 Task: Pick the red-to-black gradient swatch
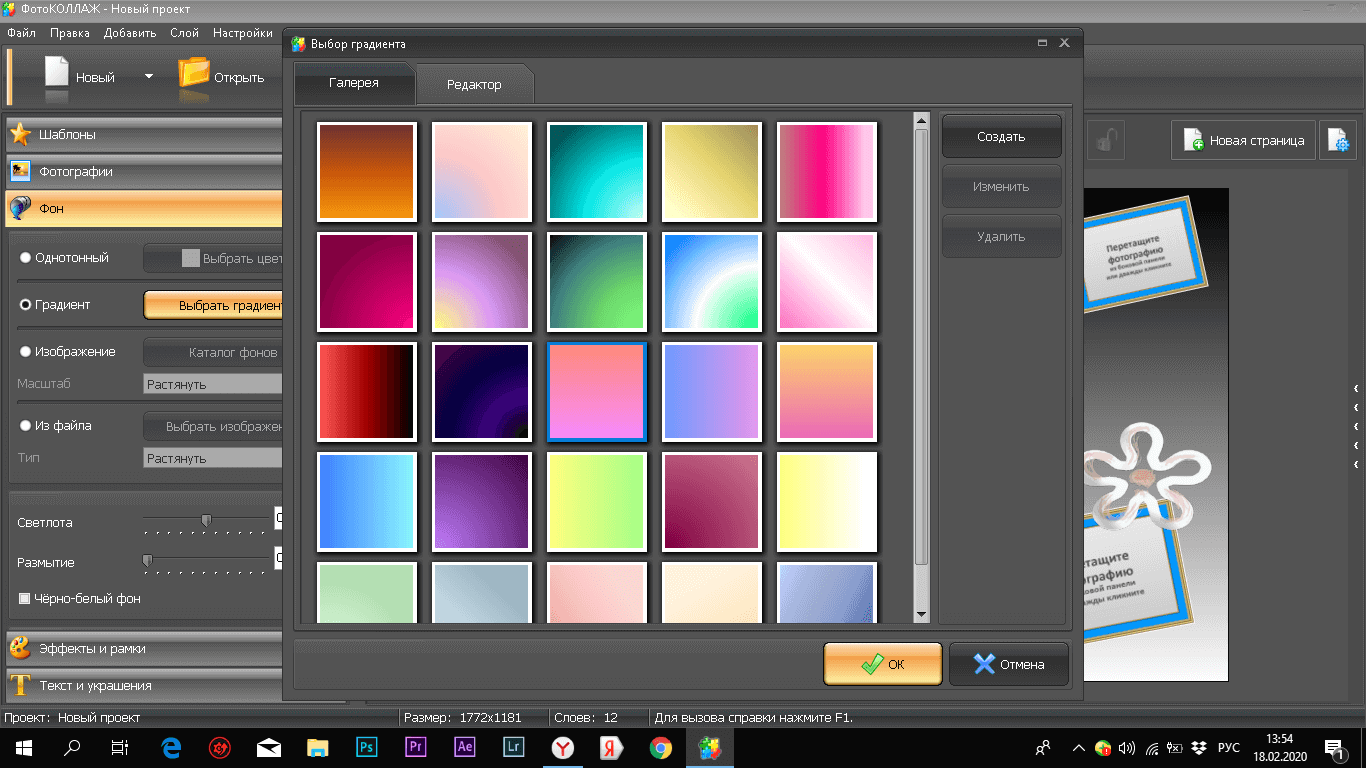(x=366, y=391)
